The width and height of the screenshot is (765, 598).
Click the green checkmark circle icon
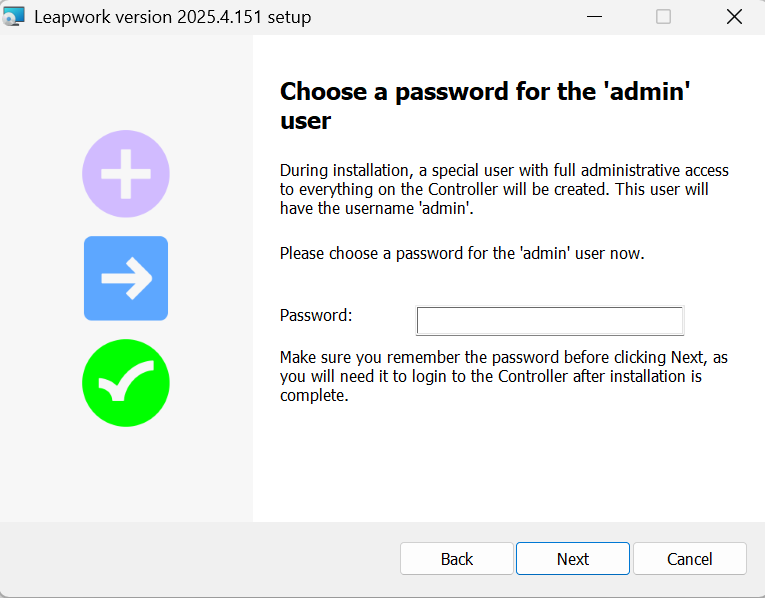coord(126,383)
